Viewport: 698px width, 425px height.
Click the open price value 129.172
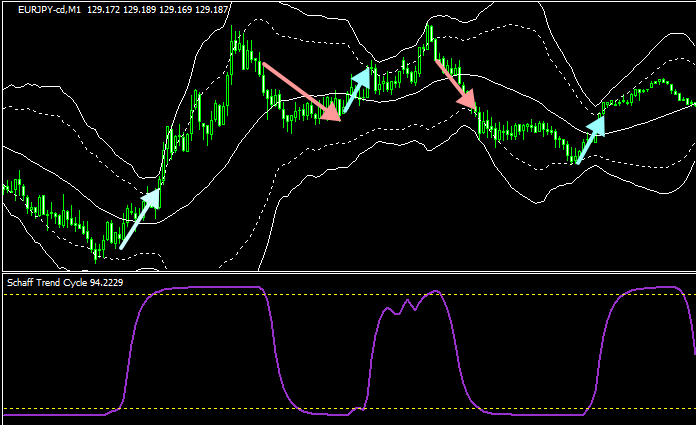(104, 9)
